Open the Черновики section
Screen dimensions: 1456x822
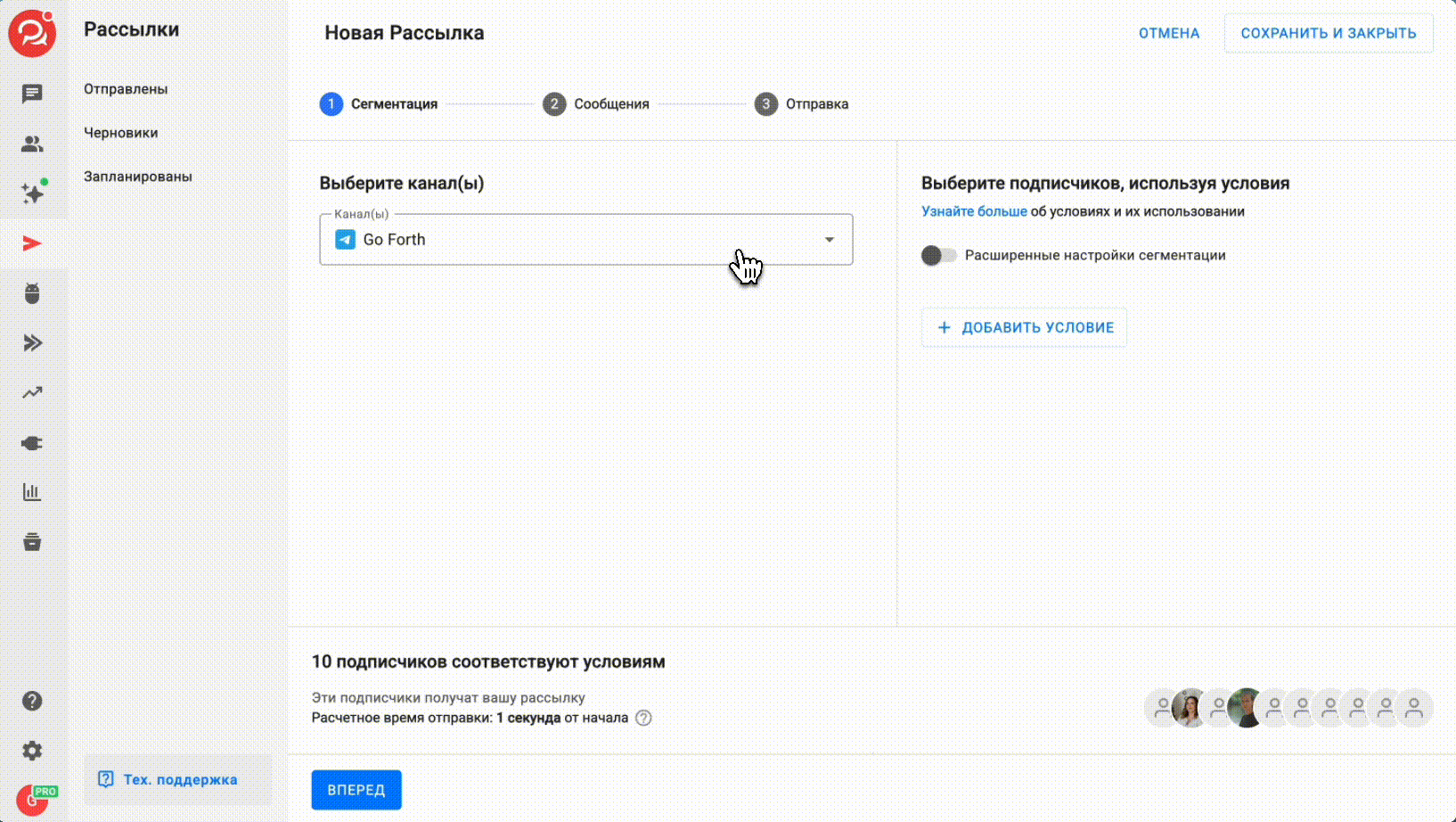(x=120, y=133)
